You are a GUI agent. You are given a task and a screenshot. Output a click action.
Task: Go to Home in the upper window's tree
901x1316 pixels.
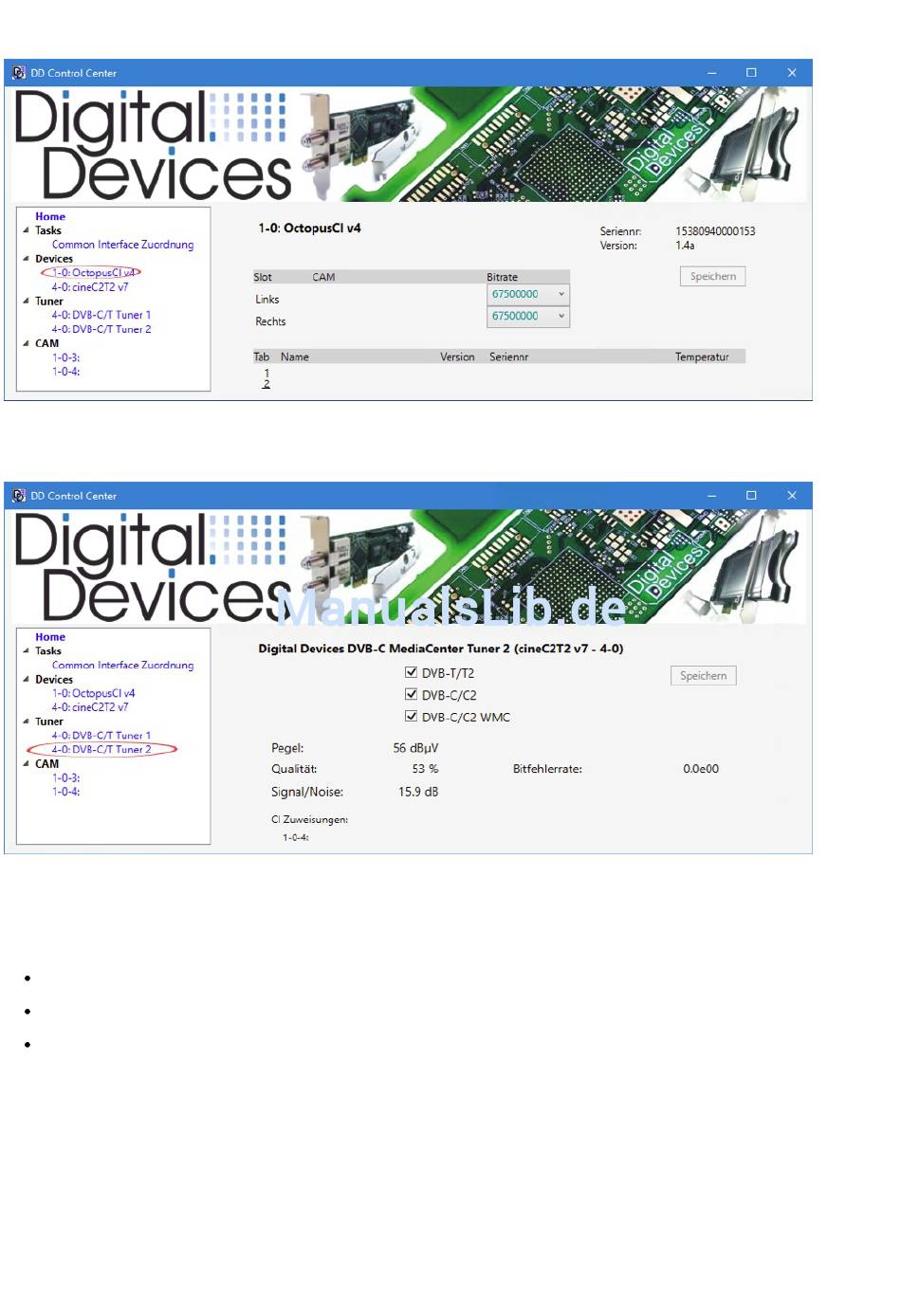50,217
